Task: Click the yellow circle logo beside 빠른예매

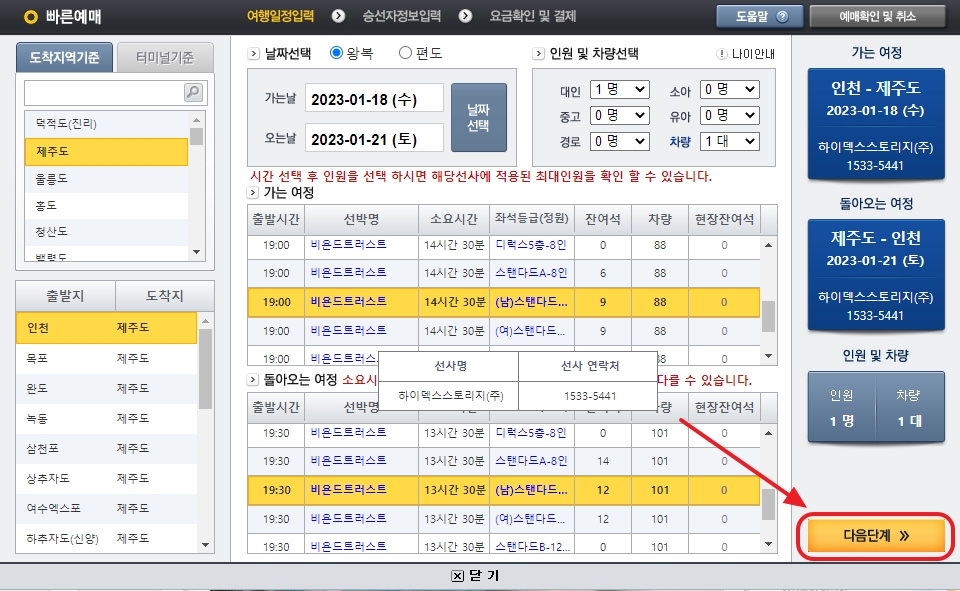Action: [x=31, y=17]
